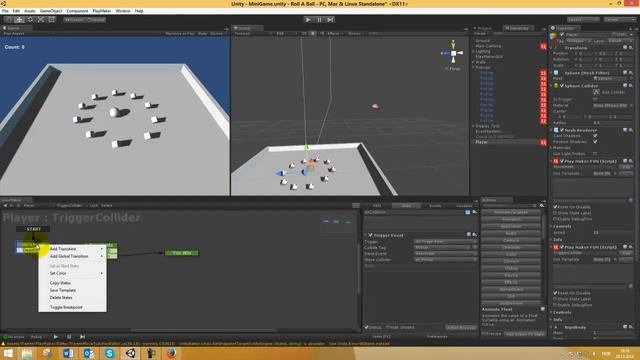The width and height of the screenshot is (640, 360).
Task: Open Mesh Renderer help icon
Action: point(625,130)
